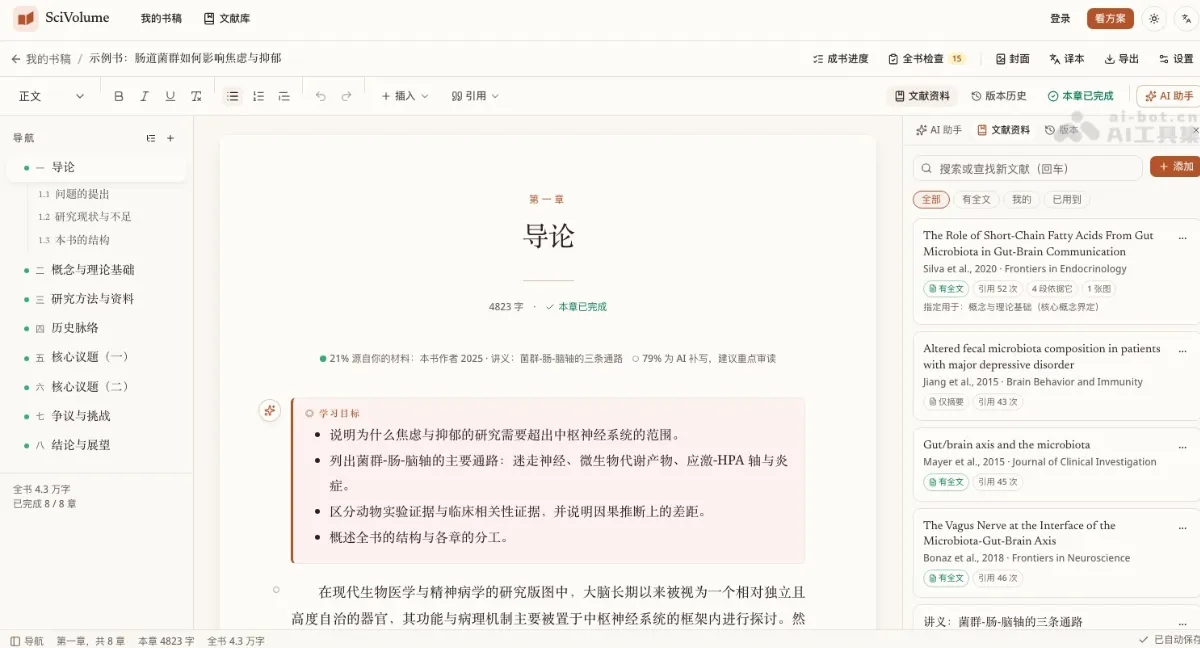
Task: Jump to section 1.2 研究现状与不足
Action: pyautogui.click(x=85, y=217)
